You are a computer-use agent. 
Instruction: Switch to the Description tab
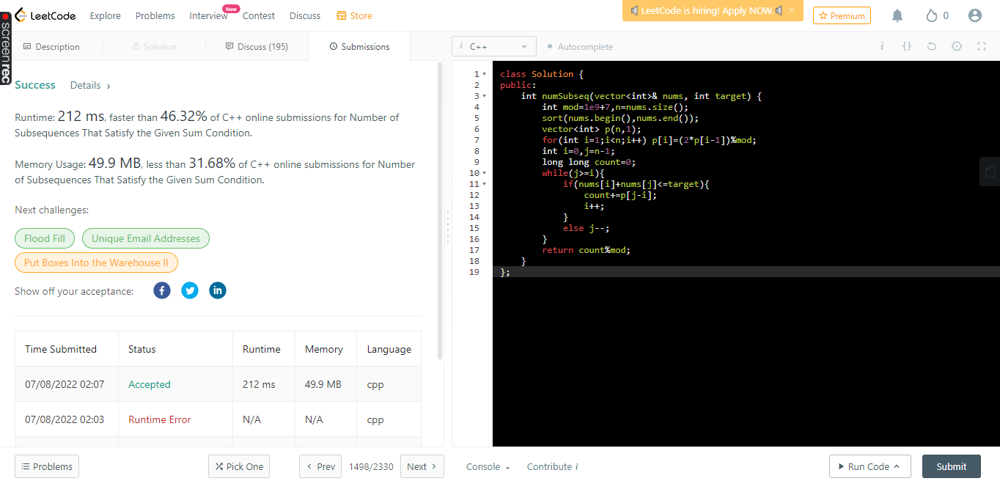[x=52, y=47]
